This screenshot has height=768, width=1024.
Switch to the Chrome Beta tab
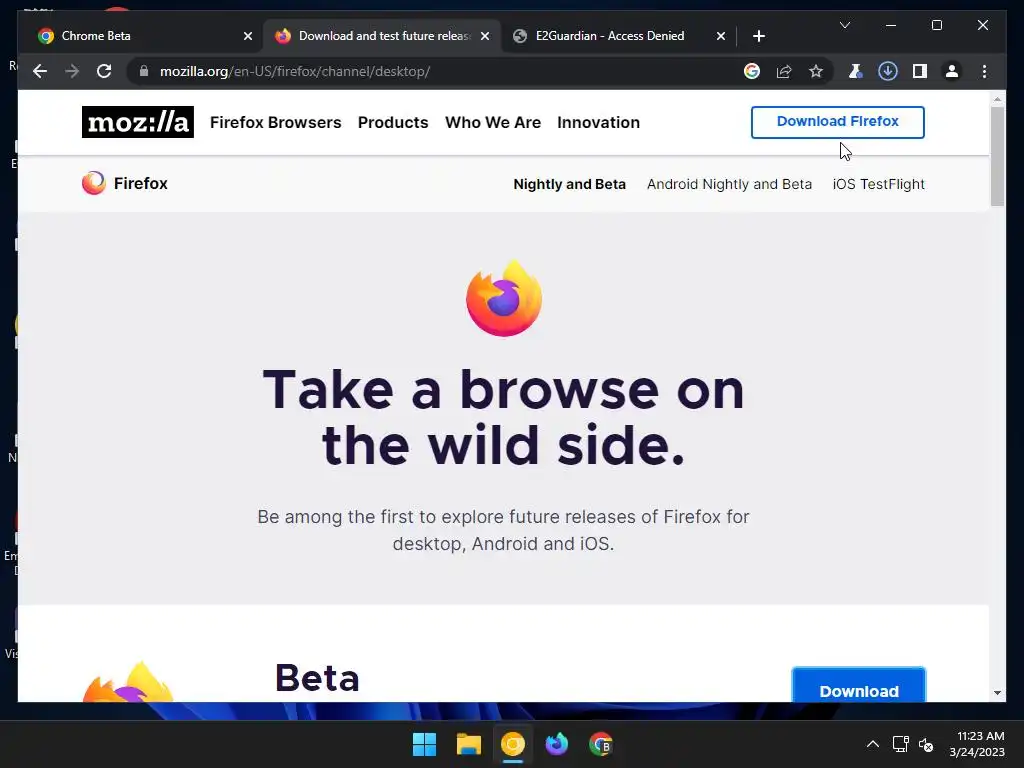(x=139, y=36)
